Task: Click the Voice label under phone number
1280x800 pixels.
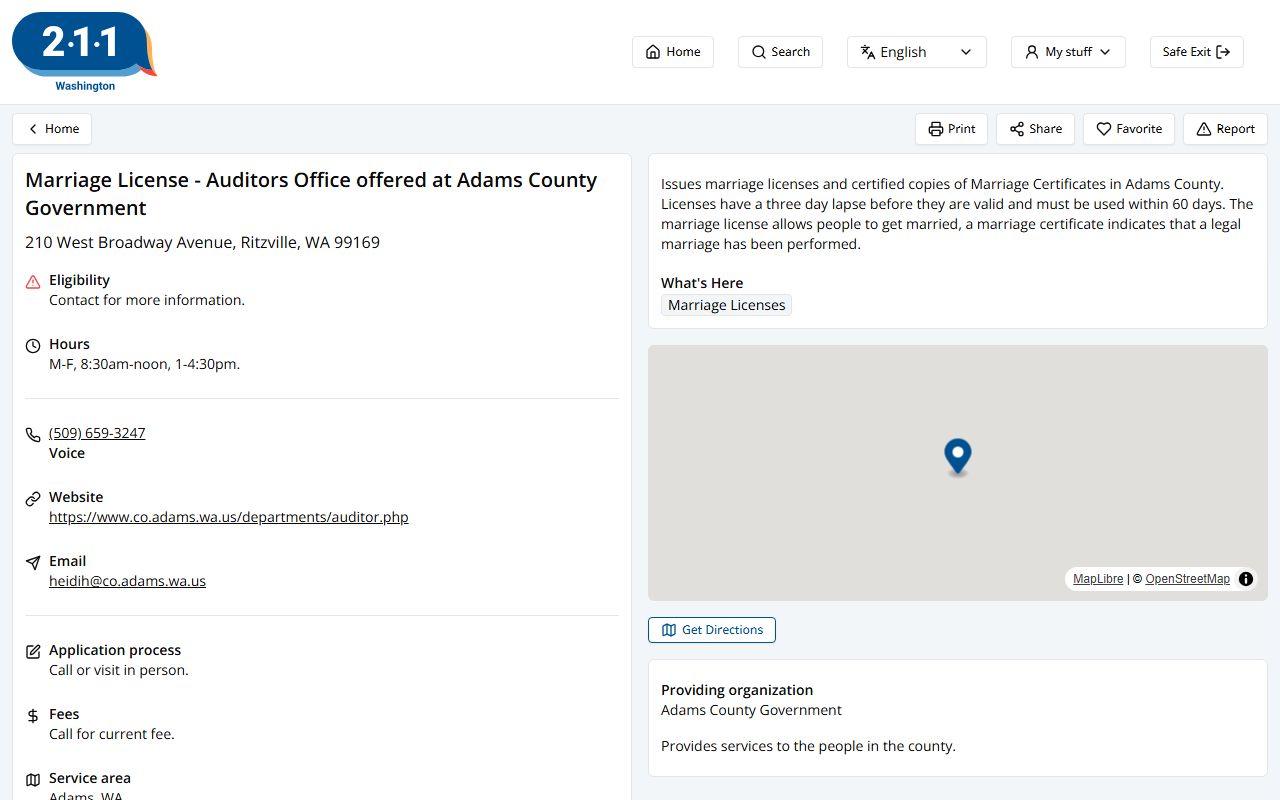Action: (x=67, y=453)
